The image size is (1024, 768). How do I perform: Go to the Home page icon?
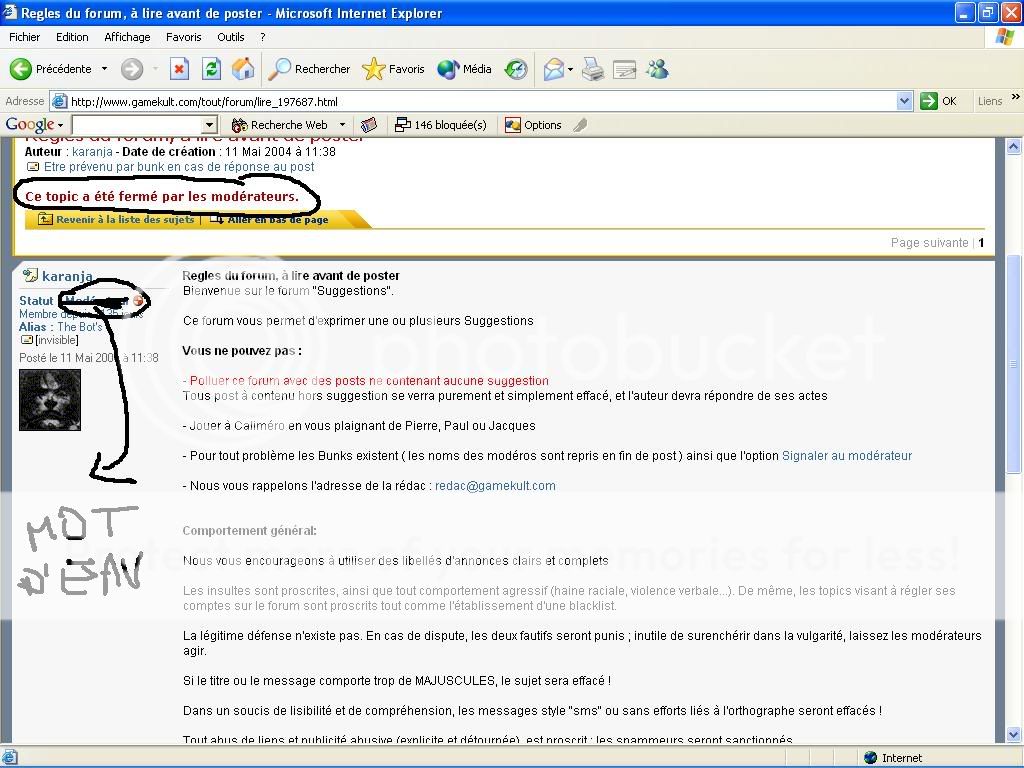[x=242, y=69]
